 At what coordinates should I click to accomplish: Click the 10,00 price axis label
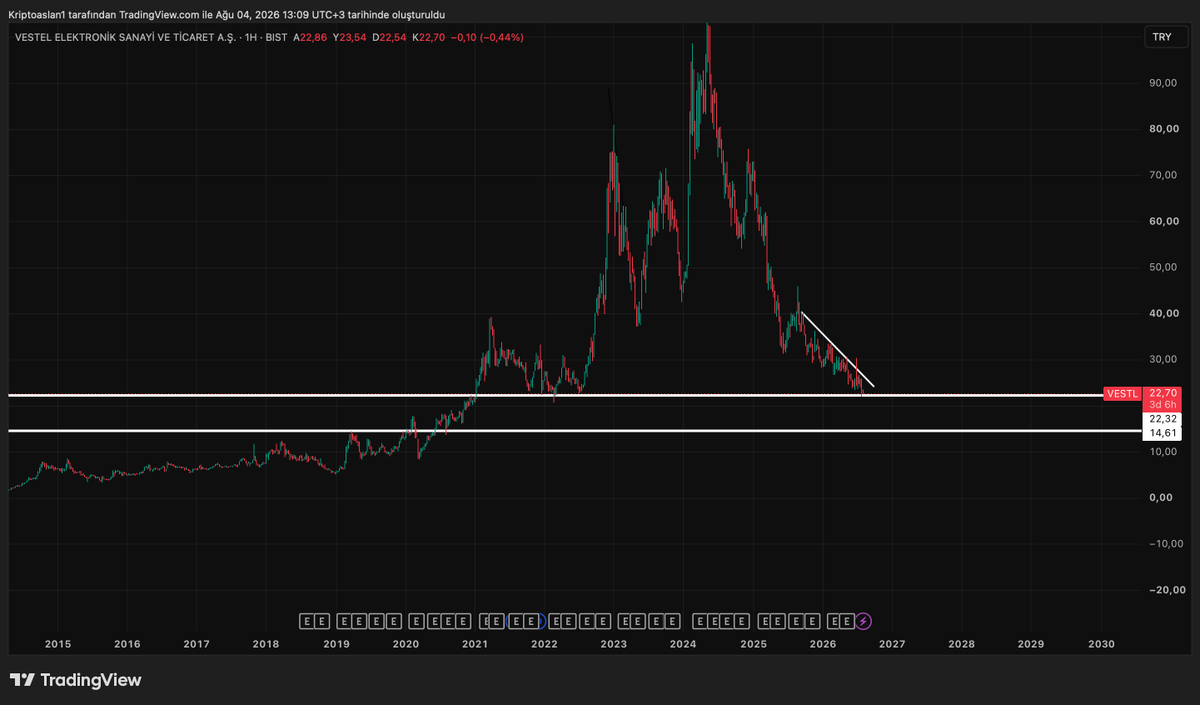1161,451
